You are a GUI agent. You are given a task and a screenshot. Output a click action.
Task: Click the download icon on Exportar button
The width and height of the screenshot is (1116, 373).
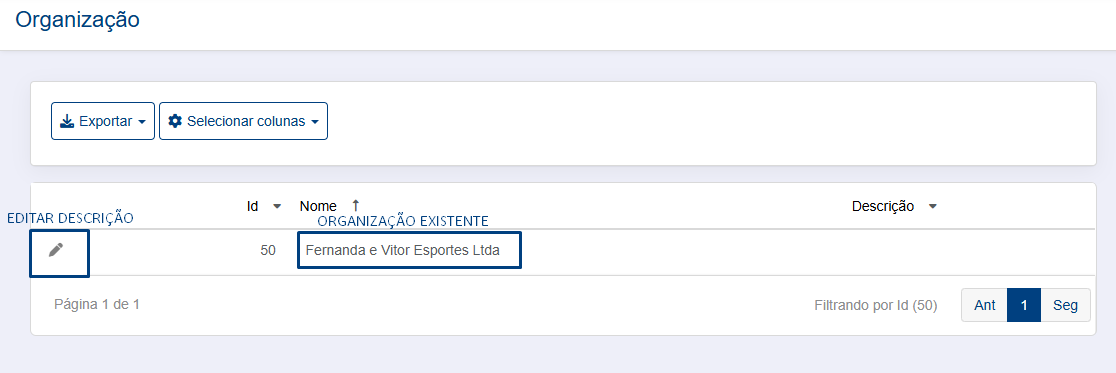pos(67,121)
